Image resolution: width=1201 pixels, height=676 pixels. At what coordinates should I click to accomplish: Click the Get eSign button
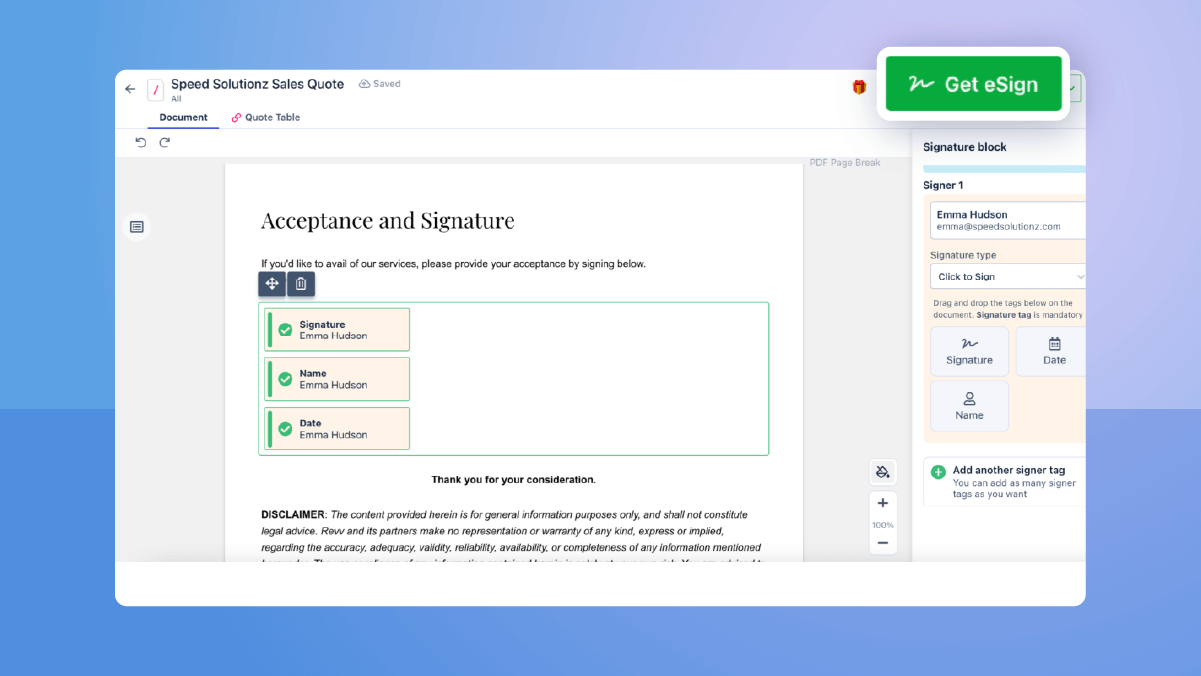[x=973, y=85]
